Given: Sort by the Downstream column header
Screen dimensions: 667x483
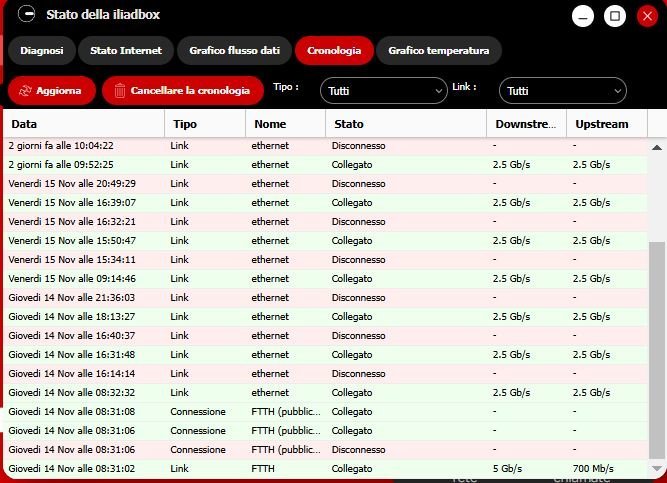Looking at the screenshot, I should (527, 124).
